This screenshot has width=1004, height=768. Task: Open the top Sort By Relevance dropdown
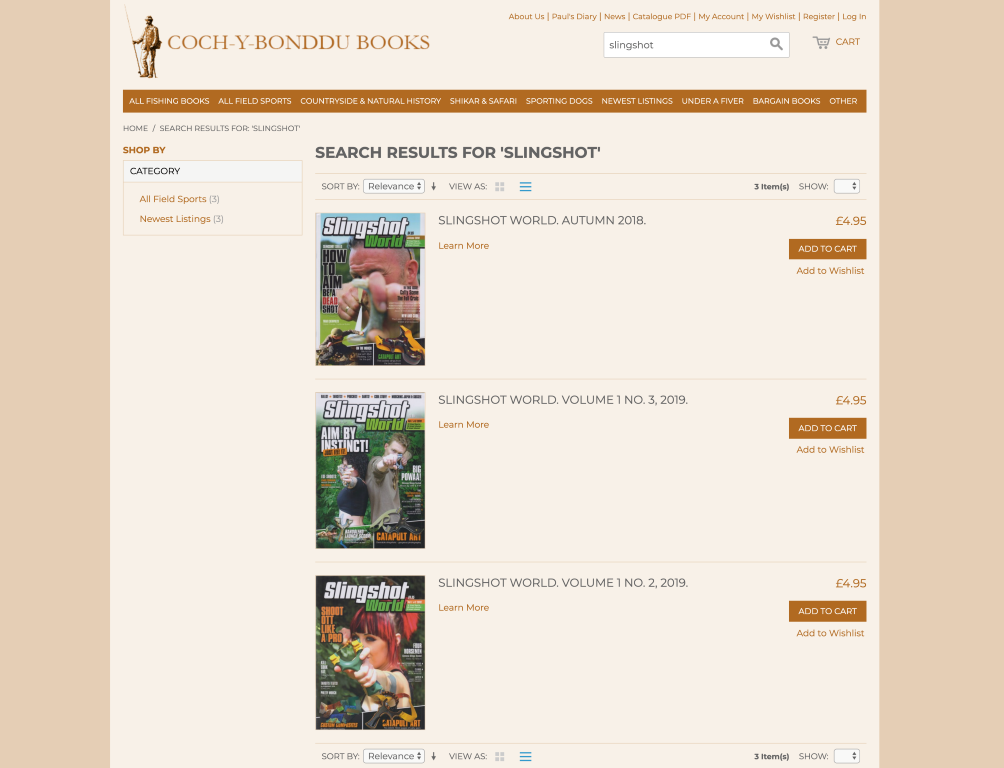[x=394, y=186]
